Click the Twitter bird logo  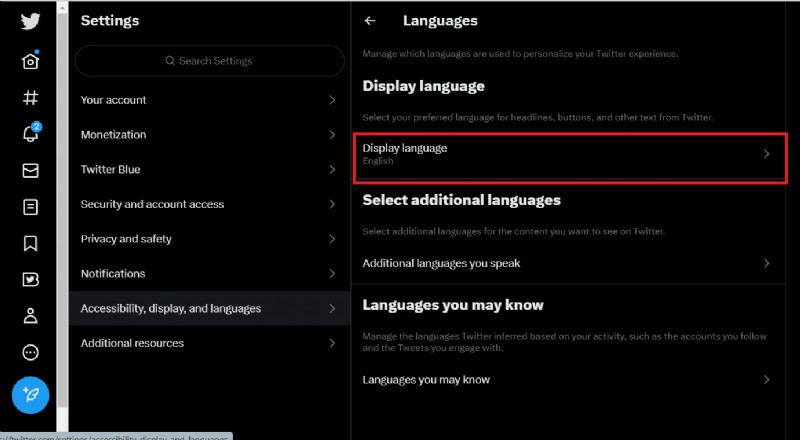(30, 21)
